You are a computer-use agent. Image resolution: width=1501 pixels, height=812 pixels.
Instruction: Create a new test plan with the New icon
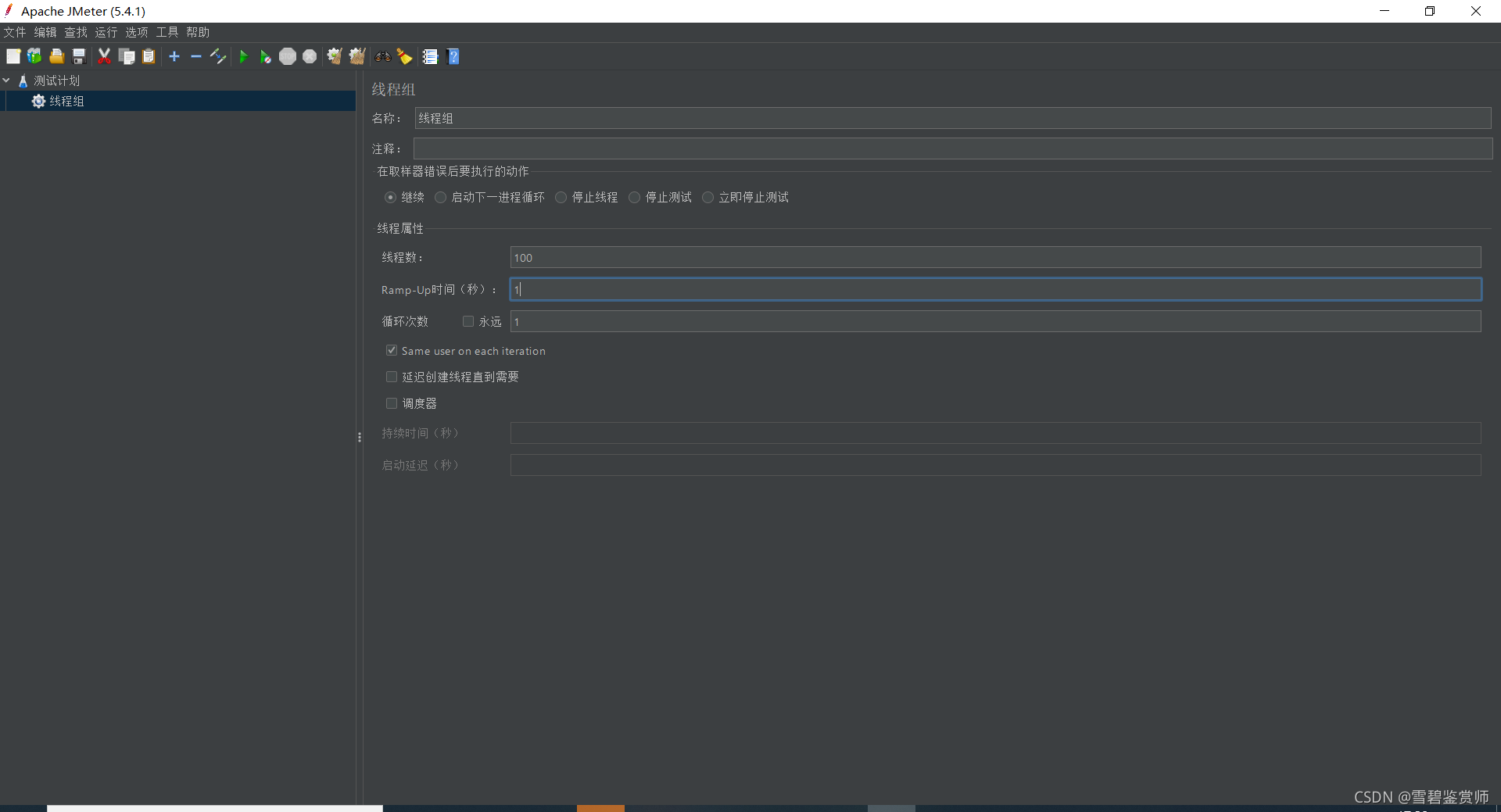point(13,56)
